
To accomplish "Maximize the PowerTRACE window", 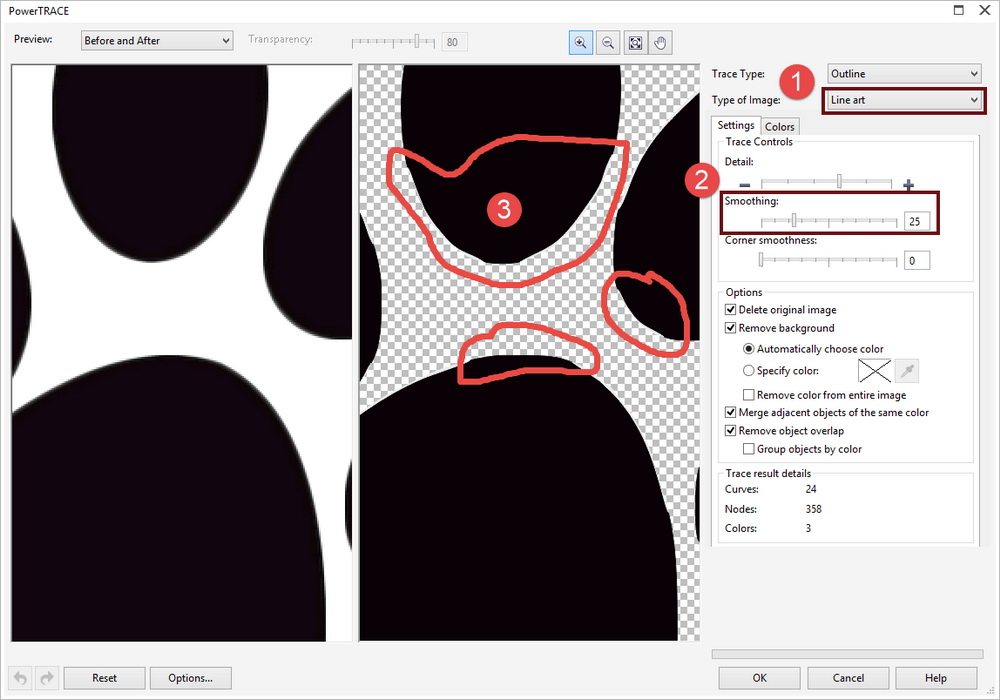I will (x=959, y=10).
